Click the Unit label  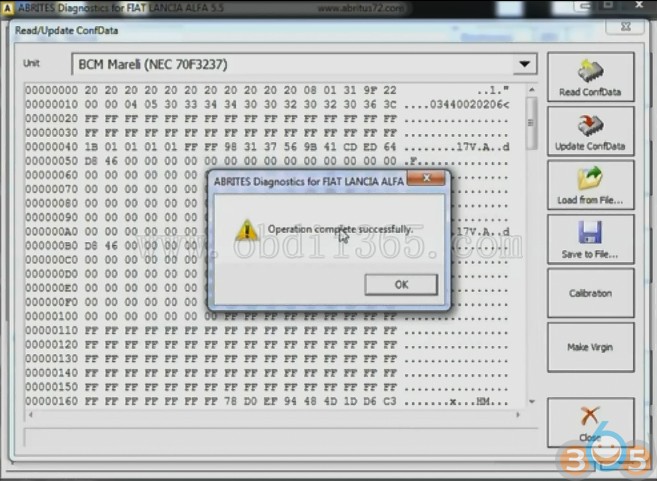tap(31, 63)
